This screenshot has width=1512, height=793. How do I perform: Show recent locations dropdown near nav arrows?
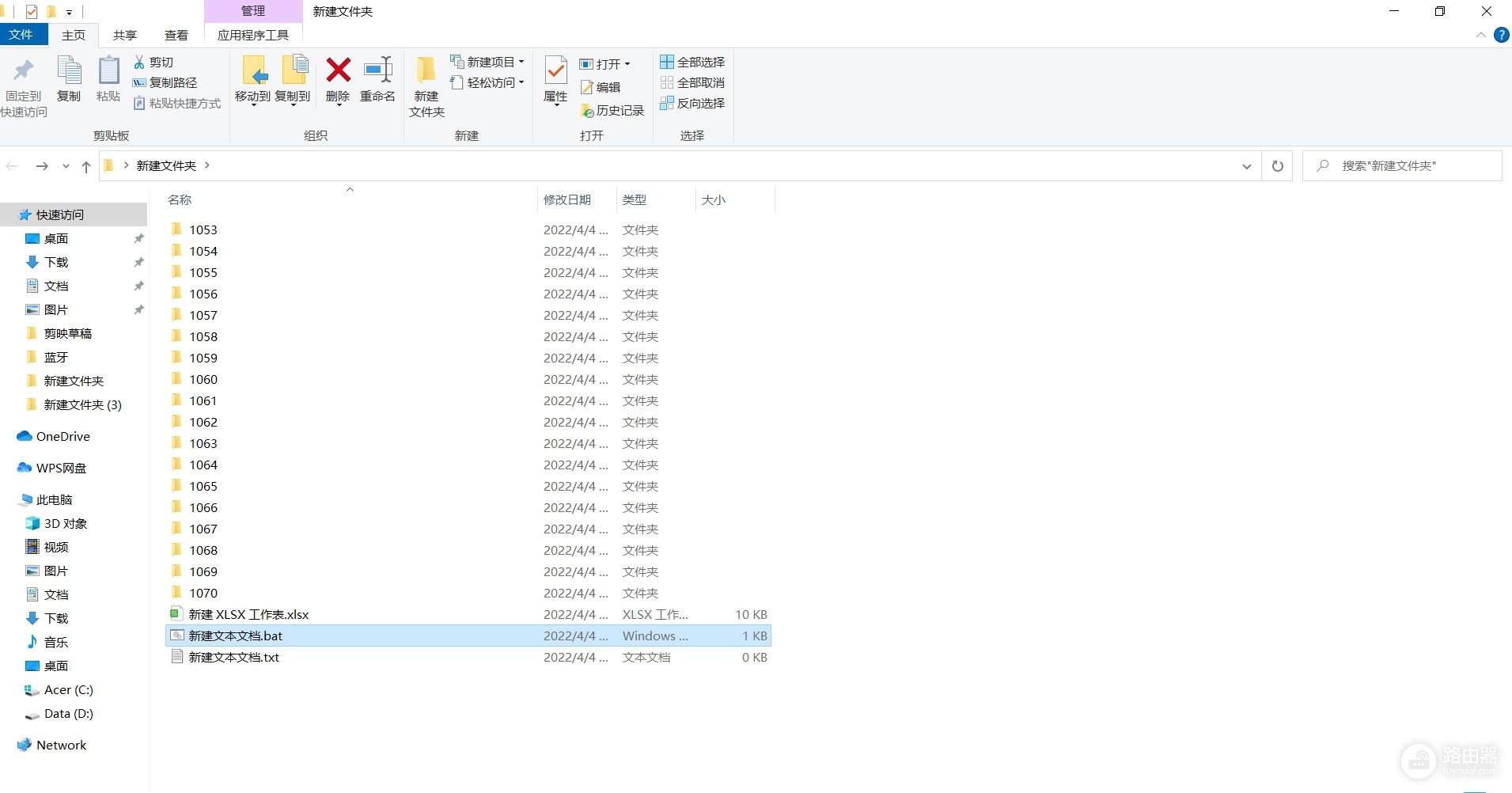pos(66,166)
